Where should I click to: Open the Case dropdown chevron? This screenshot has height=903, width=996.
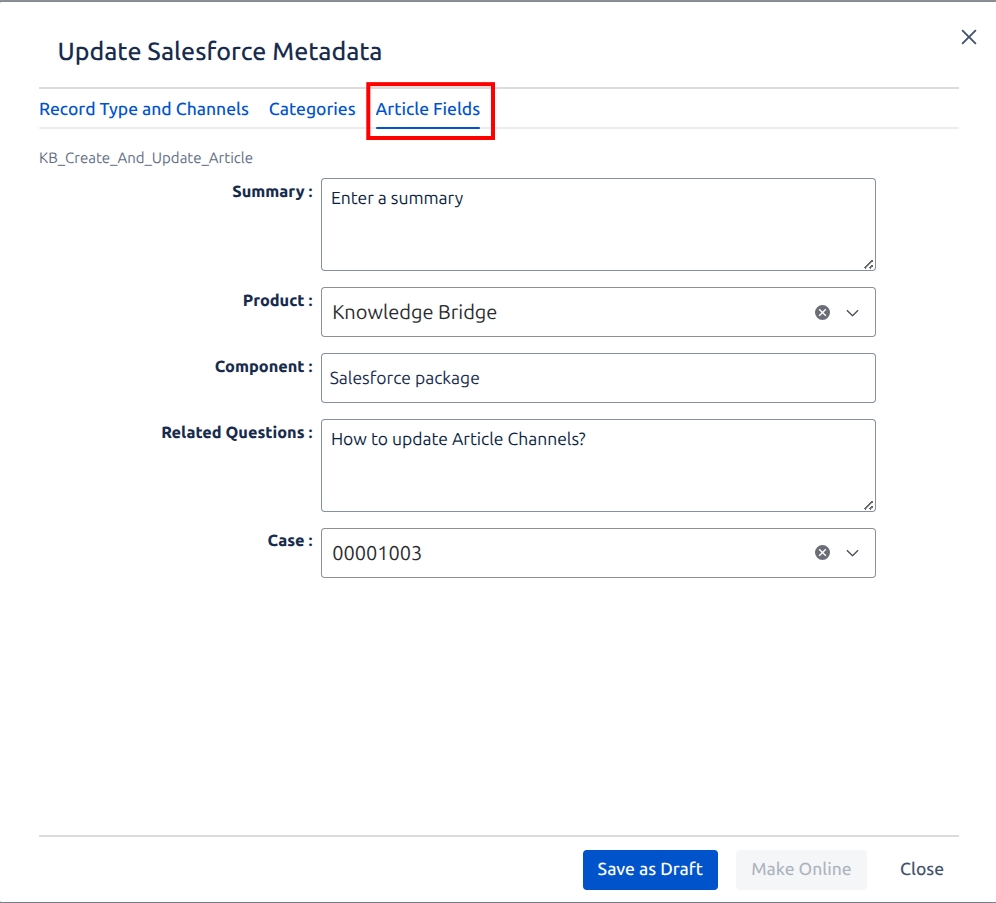852,553
